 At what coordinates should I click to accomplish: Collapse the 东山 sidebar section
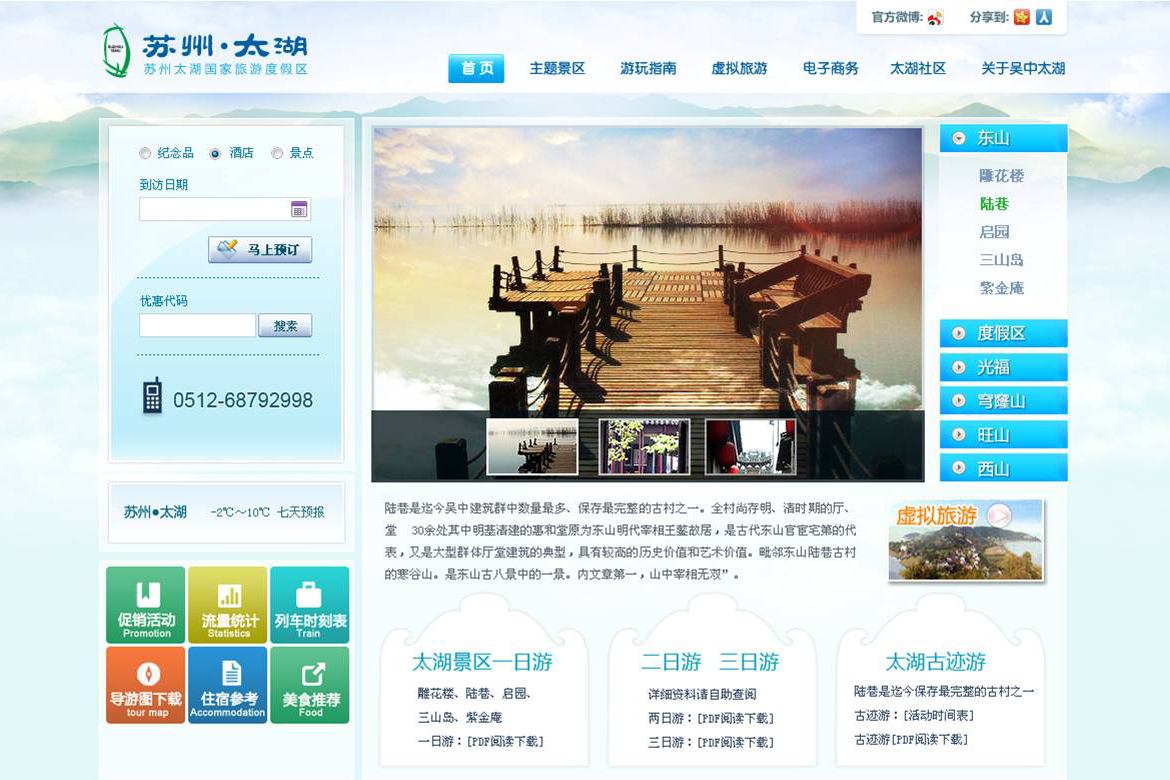pyautogui.click(x=1003, y=139)
